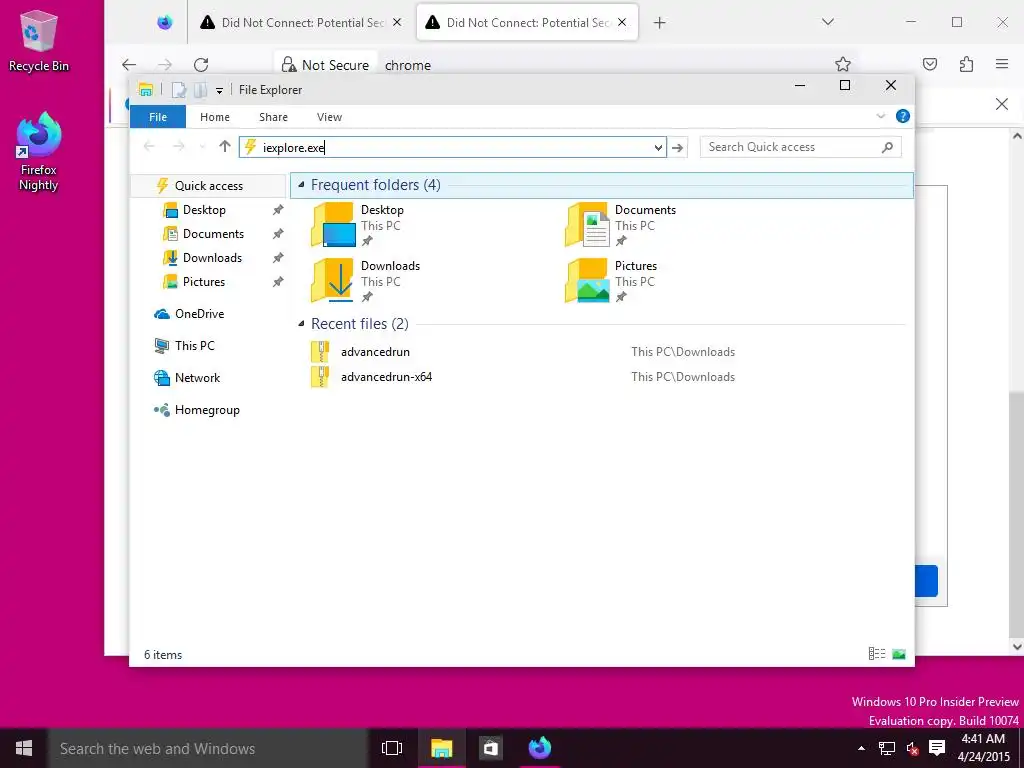1024x768 pixels.
Task: Select Pictures in navigation pane
Action: (x=204, y=282)
